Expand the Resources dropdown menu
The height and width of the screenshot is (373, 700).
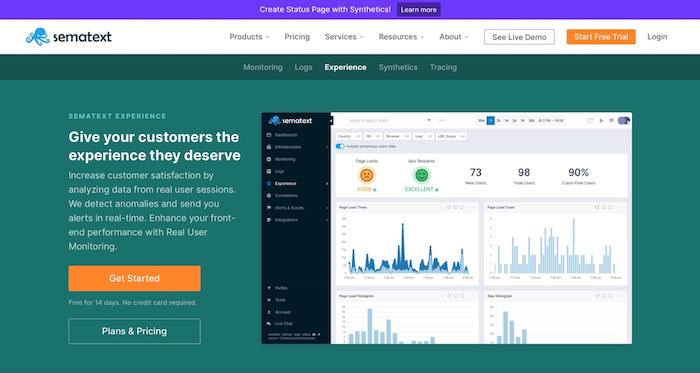[401, 37]
